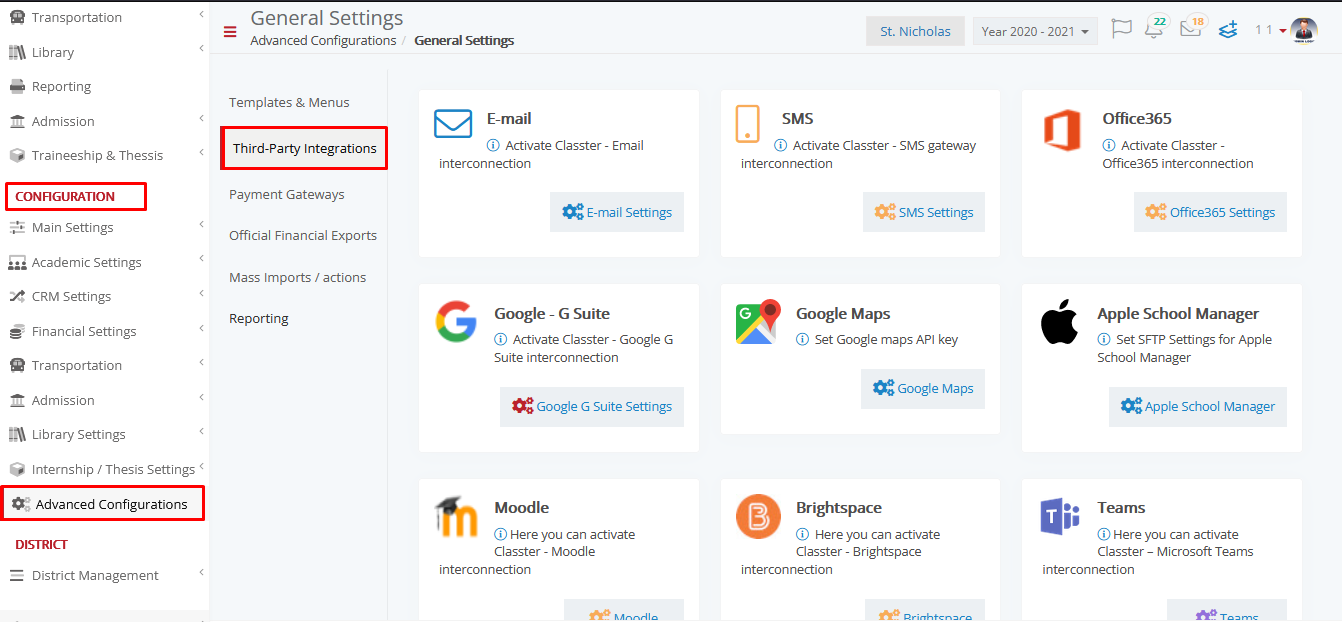1342x622 pixels.
Task: Click the info icon in the Brightspace description
Action: [x=802, y=535]
